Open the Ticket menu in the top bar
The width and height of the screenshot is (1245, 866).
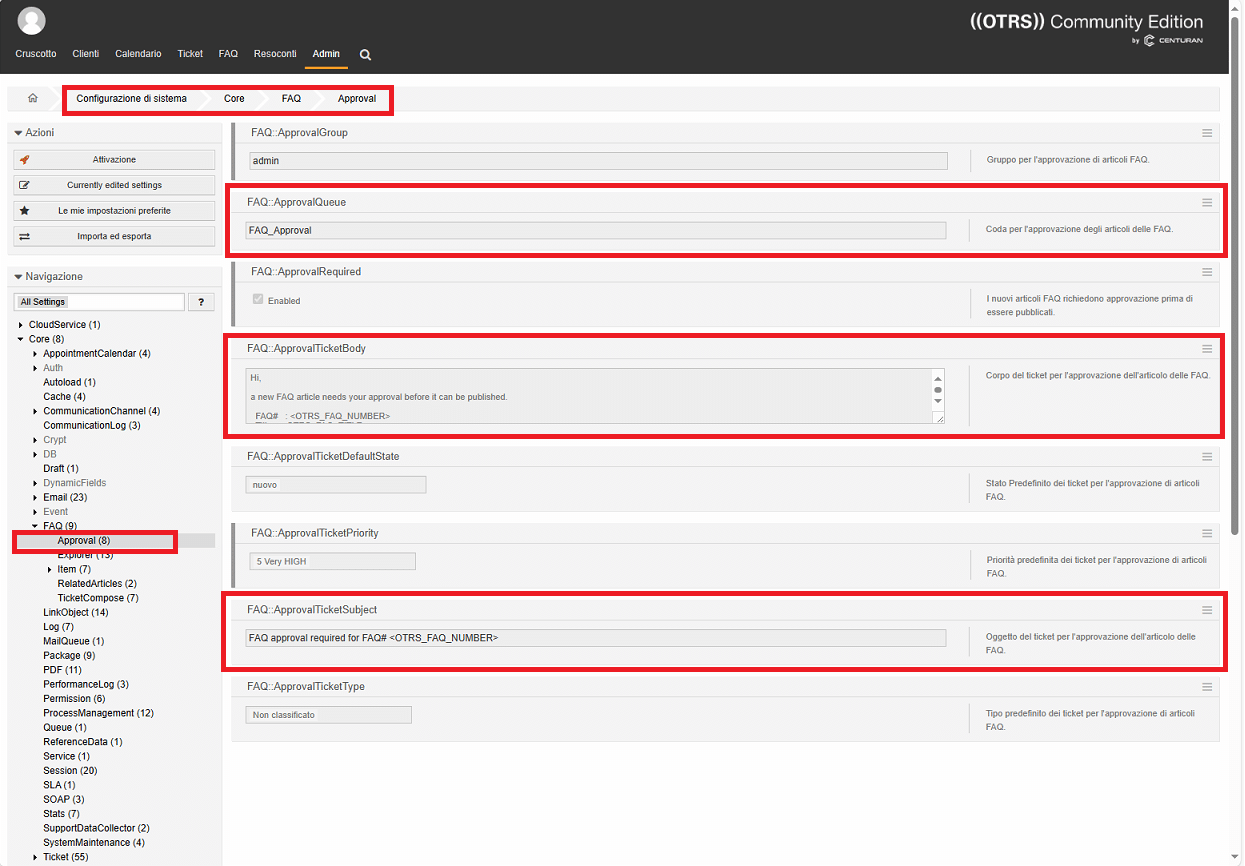tap(190, 54)
